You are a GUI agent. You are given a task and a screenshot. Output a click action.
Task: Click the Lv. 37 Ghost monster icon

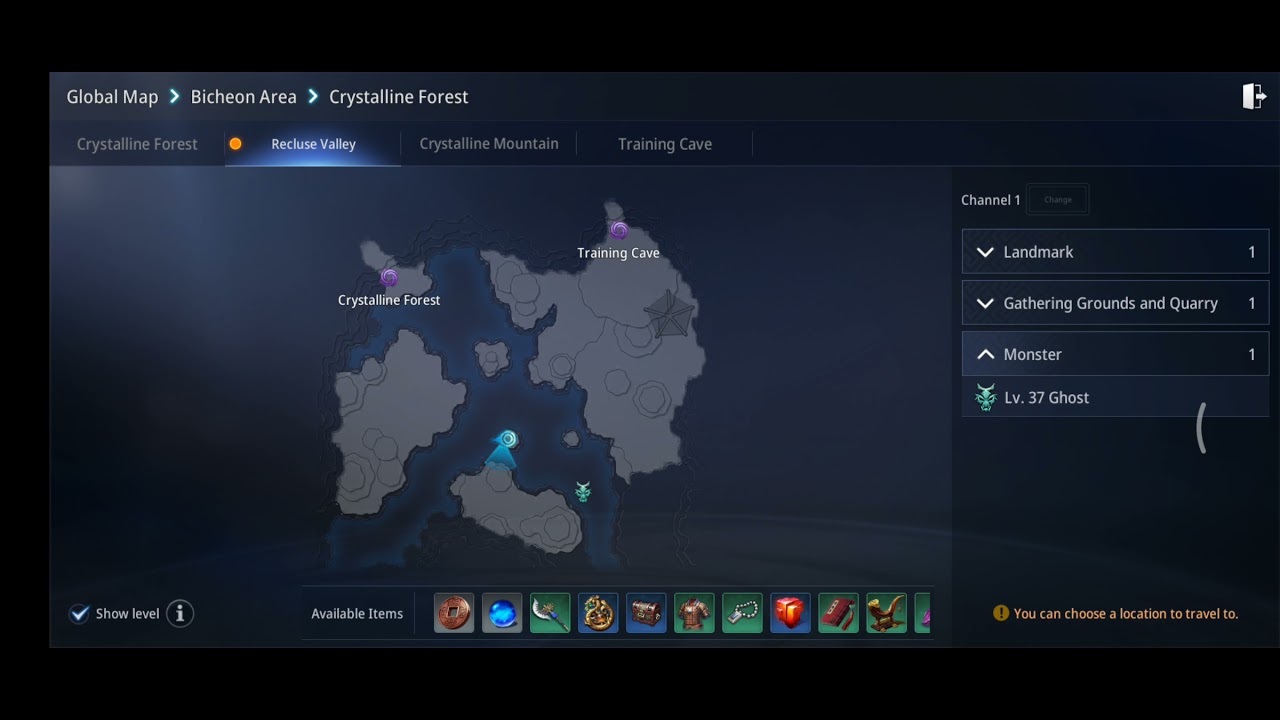(x=986, y=397)
